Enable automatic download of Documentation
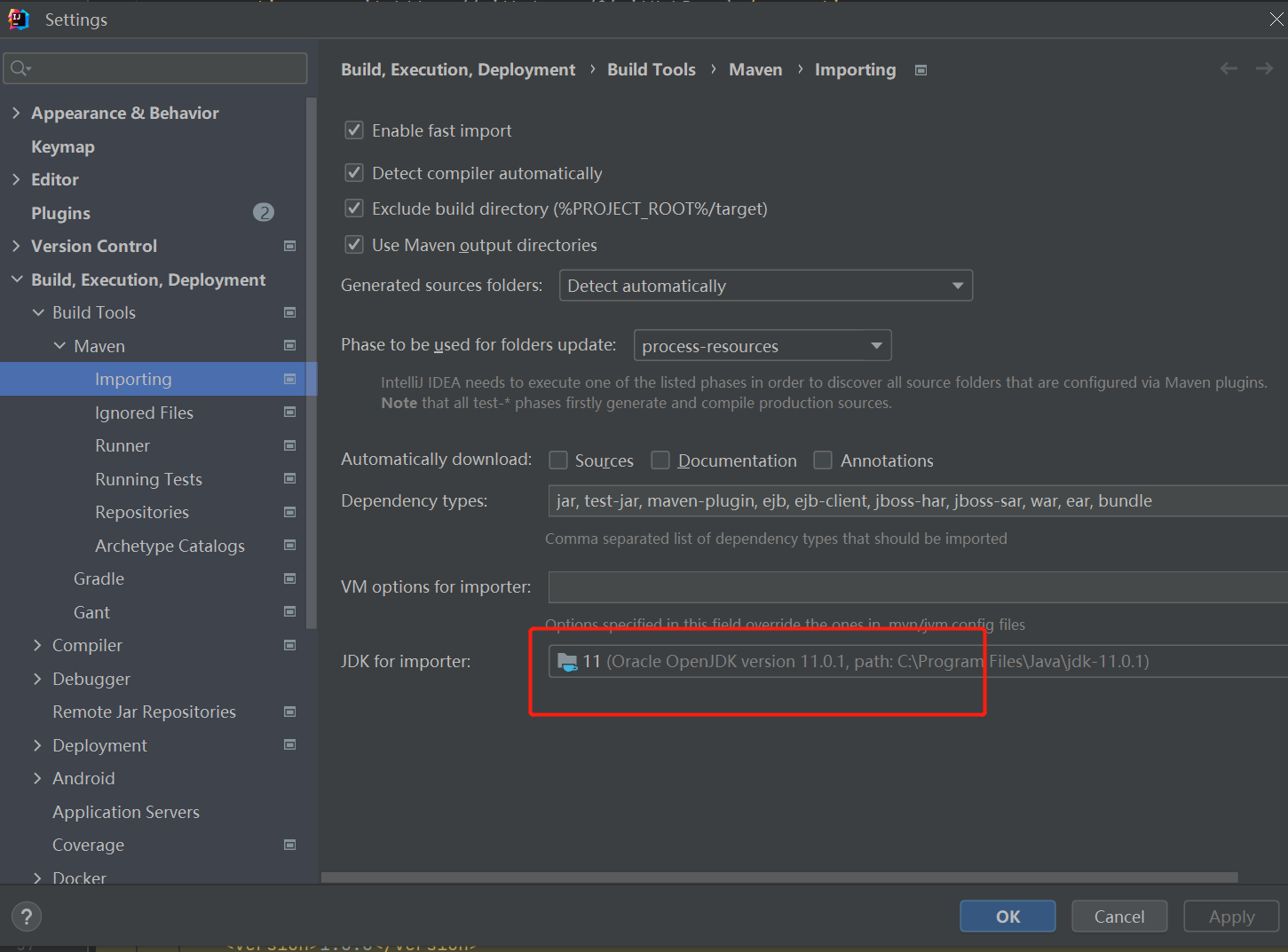This screenshot has height=952, width=1288. coord(660,460)
